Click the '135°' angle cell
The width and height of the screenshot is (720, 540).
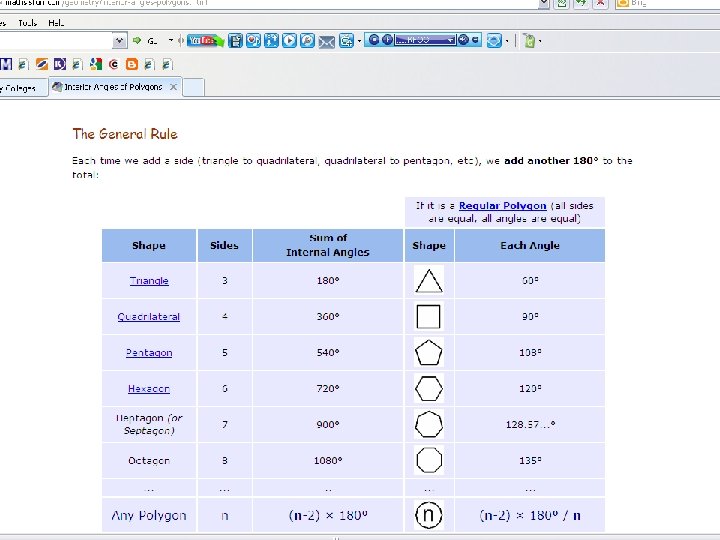tap(530, 460)
